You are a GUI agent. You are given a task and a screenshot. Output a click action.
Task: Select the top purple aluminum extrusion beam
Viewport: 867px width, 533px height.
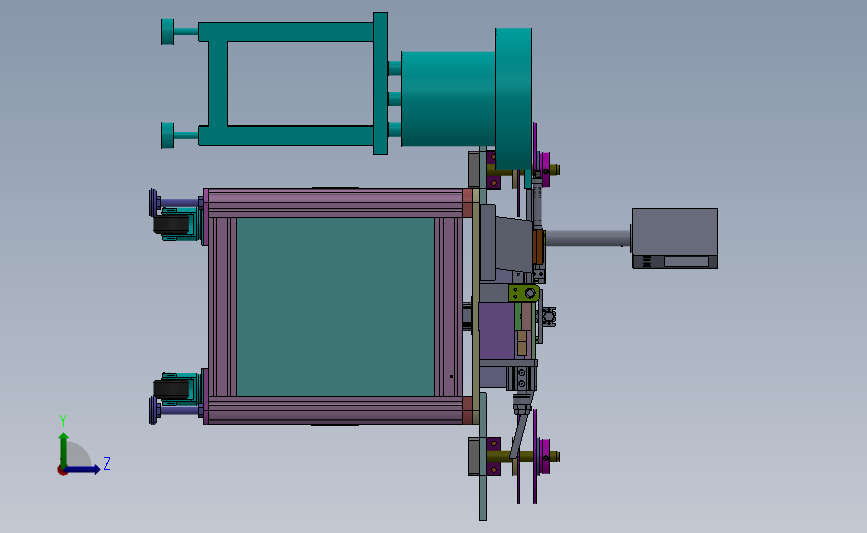(x=335, y=203)
